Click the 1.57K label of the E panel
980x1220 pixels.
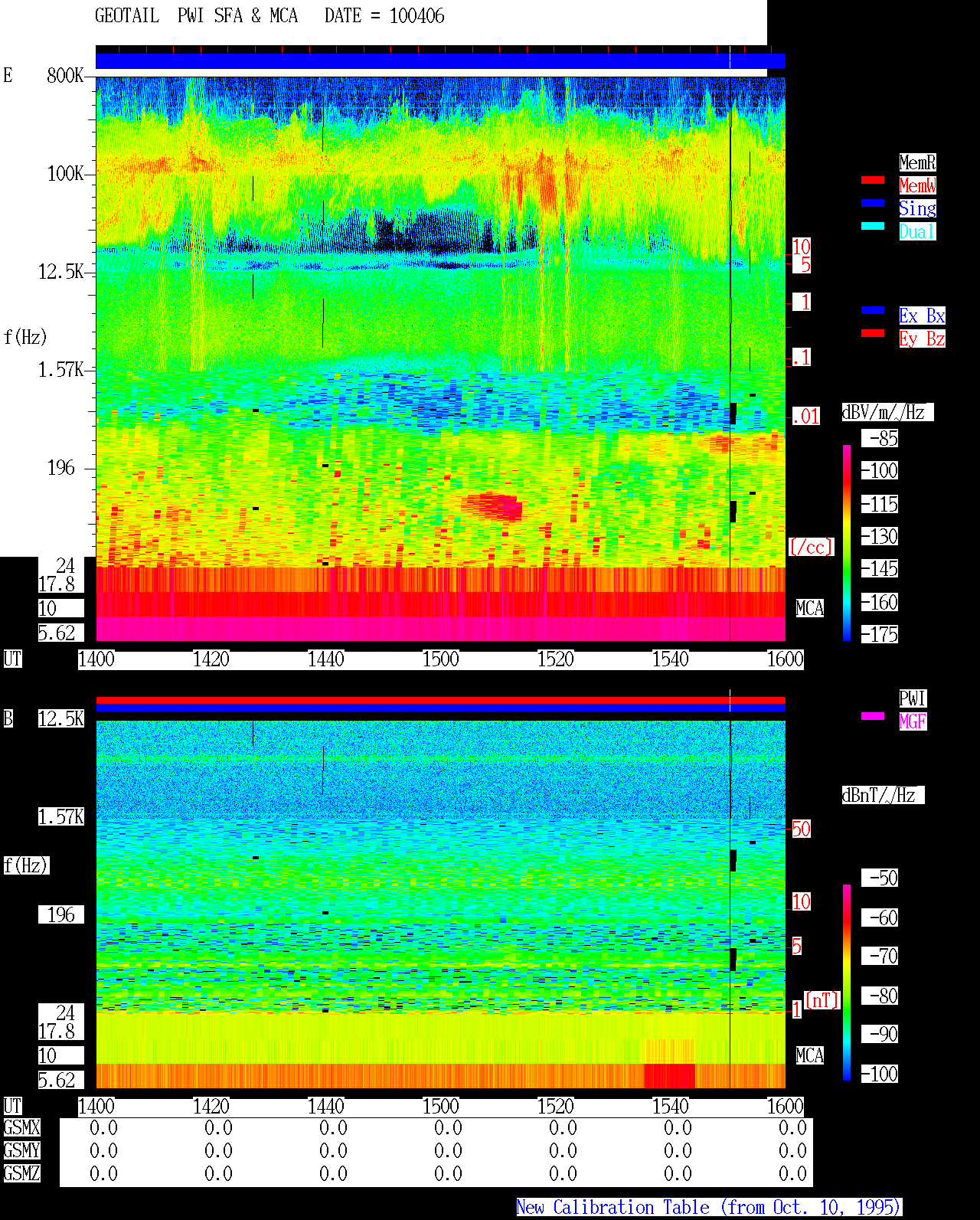click(x=61, y=369)
